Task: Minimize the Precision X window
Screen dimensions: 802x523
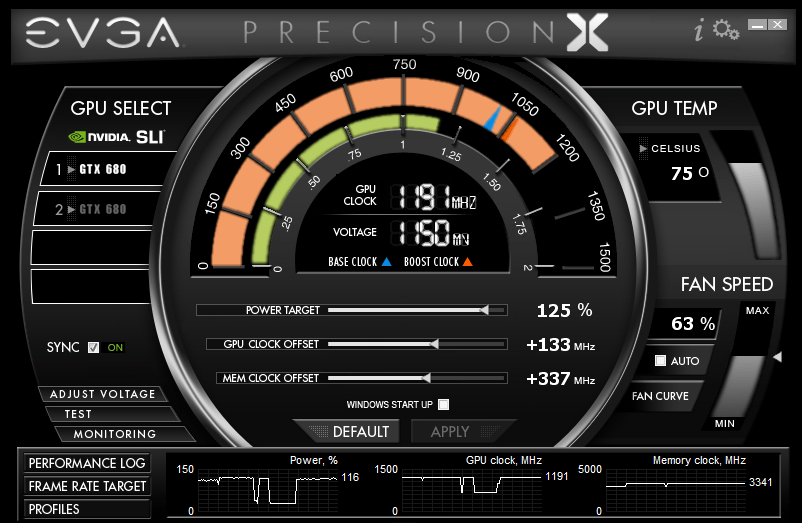Action: [x=758, y=25]
